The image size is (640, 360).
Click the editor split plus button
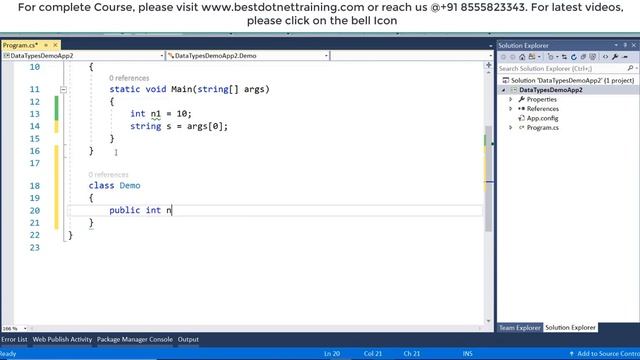(489, 65)
